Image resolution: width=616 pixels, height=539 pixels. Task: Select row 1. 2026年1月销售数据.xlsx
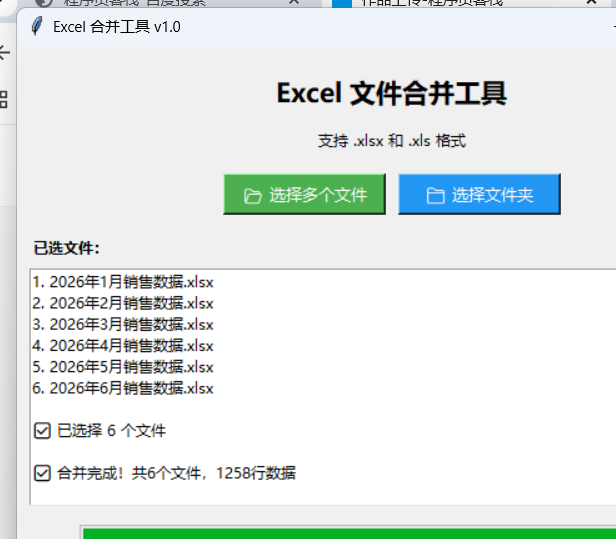123,282
